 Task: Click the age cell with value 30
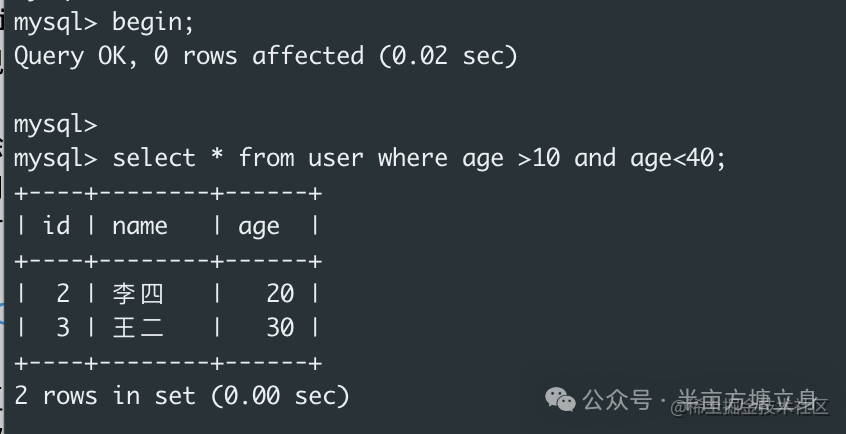tap(280, 328)
